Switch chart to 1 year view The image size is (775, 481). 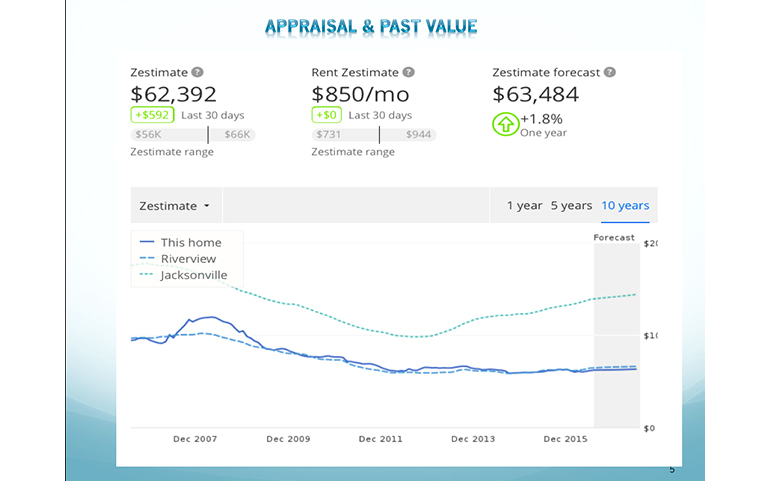[524, 206]
